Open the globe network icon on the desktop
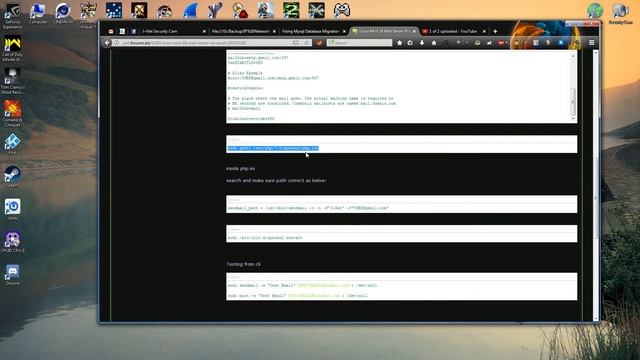Viewport: 640px width, 360px height. tap(595, 11)
